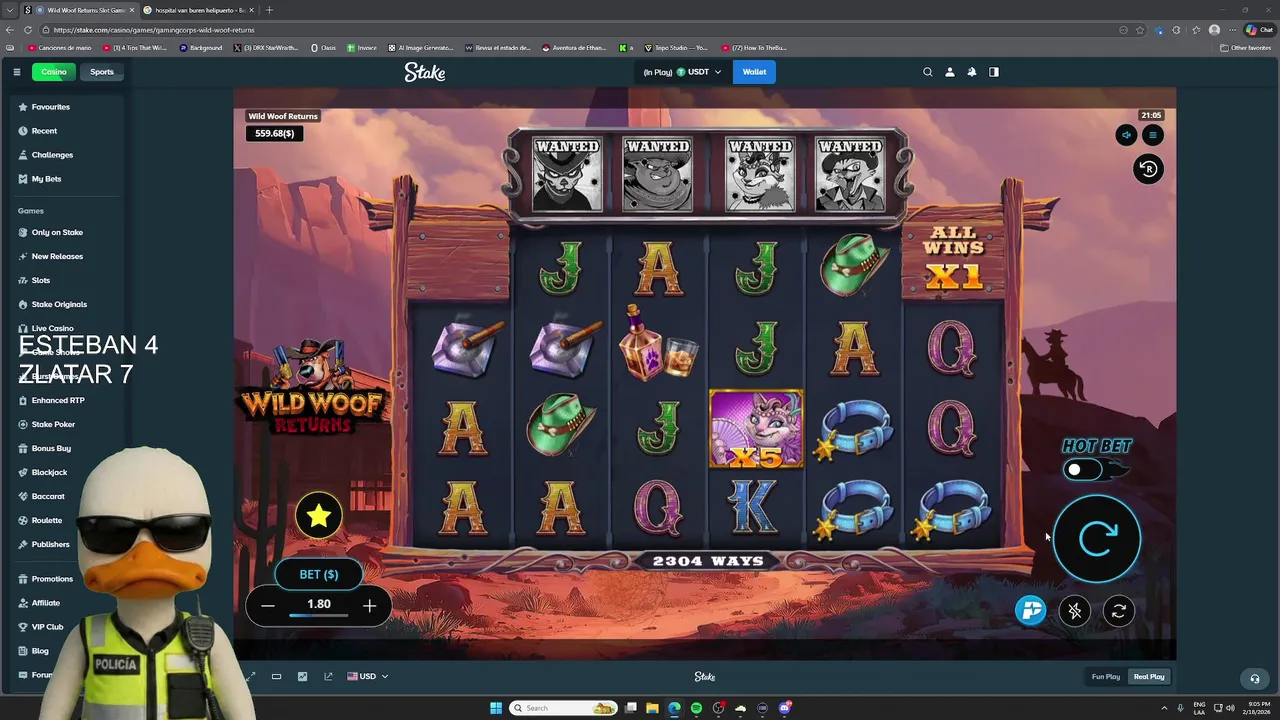
Task: Open notifications bell in Stake header
Action: [971, 72]
